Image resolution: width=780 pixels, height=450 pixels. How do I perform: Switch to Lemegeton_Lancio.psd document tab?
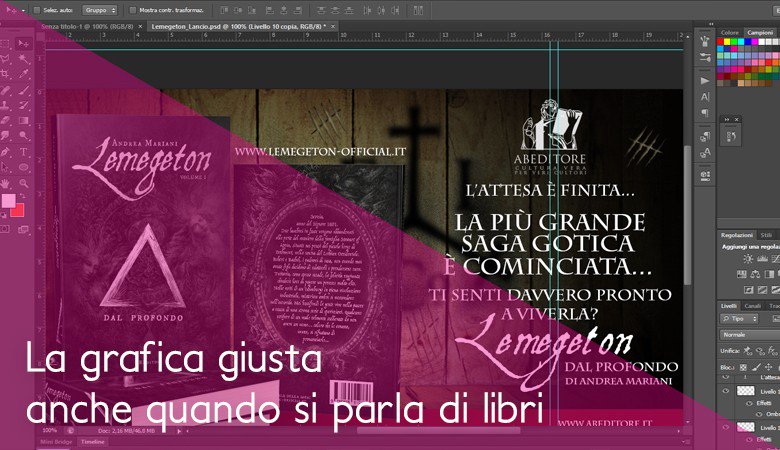pyautogui.click(x=239, y=26)
